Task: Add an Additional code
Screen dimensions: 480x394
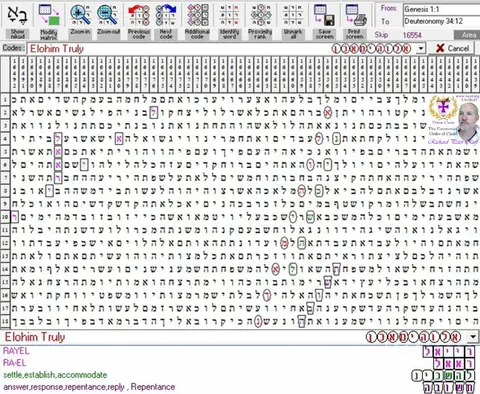Action: click(x=197, y=21)
